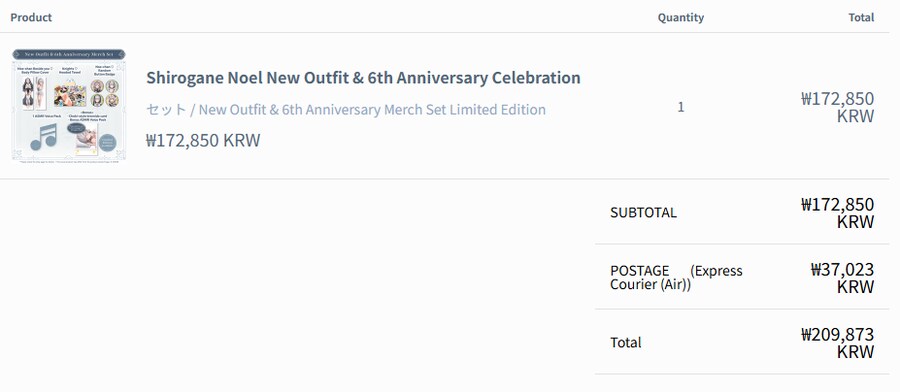The image size is (900, 392).
Task: Click the line item total ₩172,850 KRW
Action: [x=837, y=107]
